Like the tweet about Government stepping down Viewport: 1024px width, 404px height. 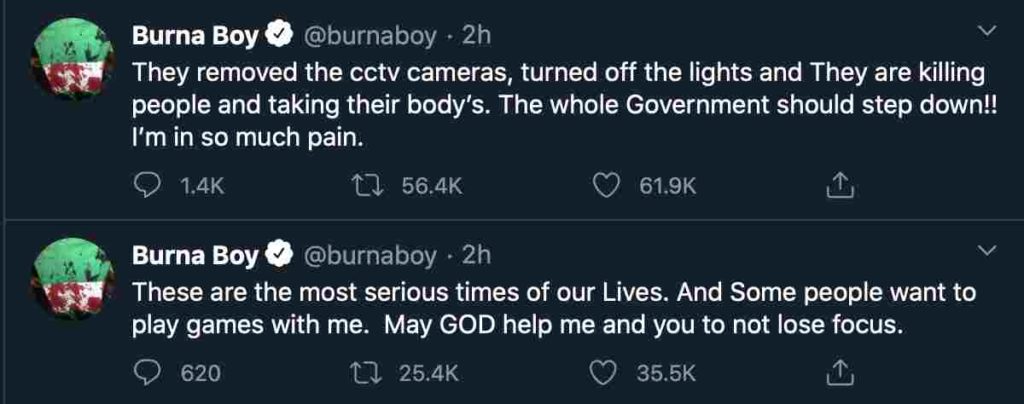click(605, 185)
